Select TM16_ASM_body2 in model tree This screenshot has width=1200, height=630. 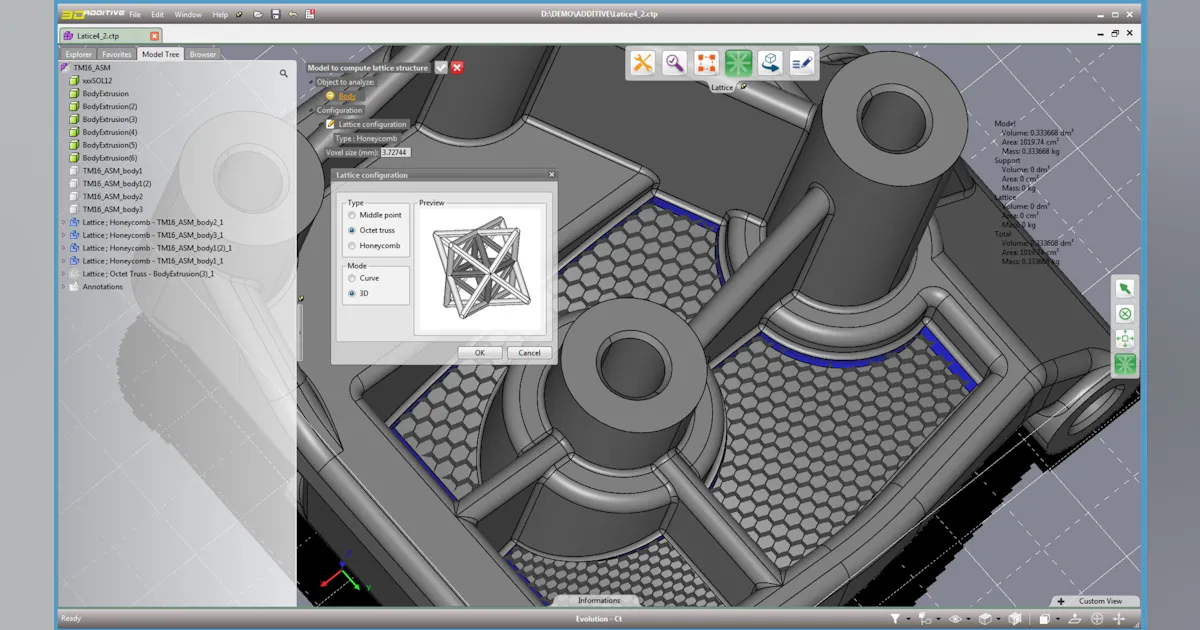point(112,197)
